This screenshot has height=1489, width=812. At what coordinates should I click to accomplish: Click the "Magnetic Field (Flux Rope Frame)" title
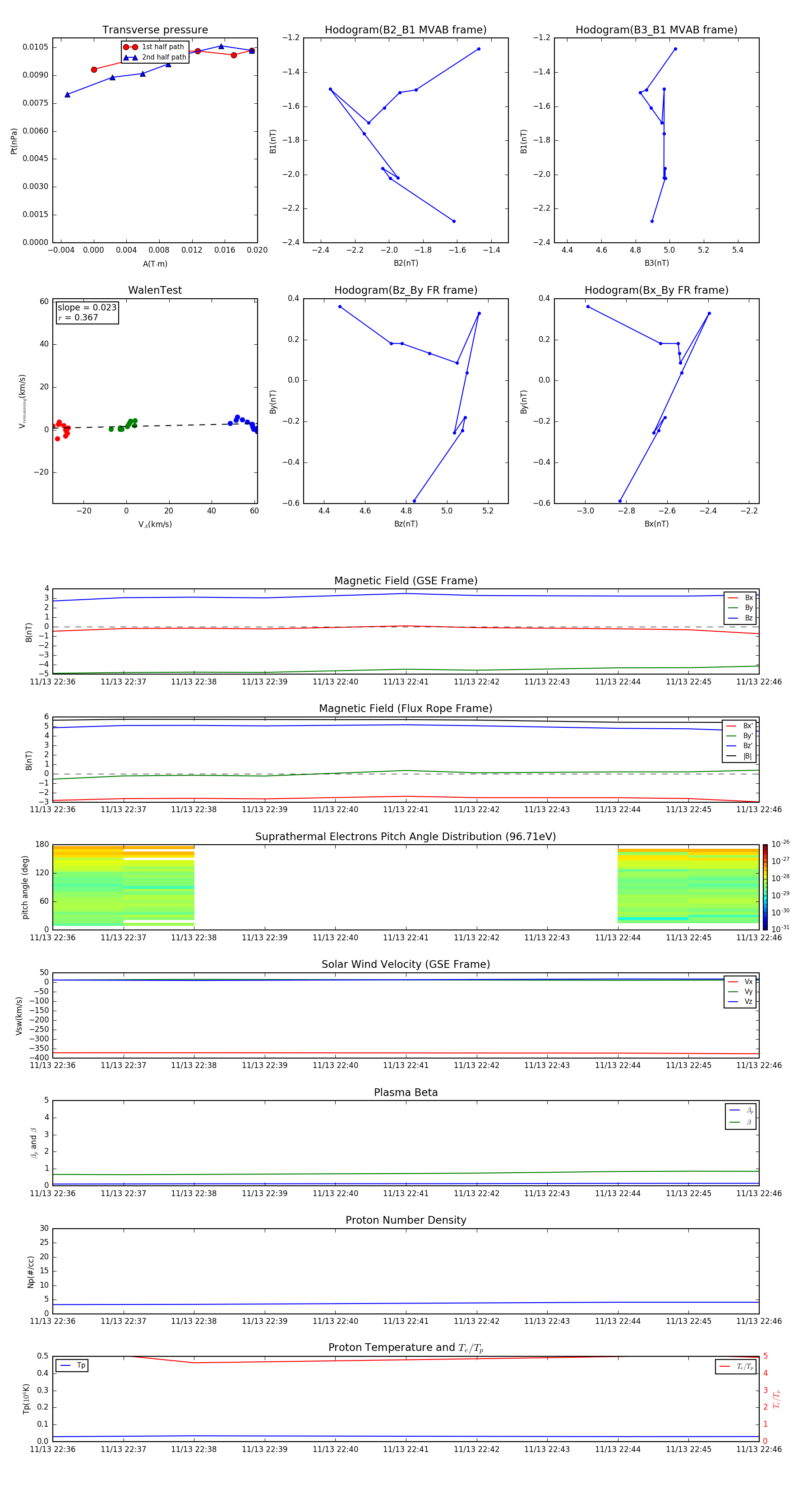406,709
